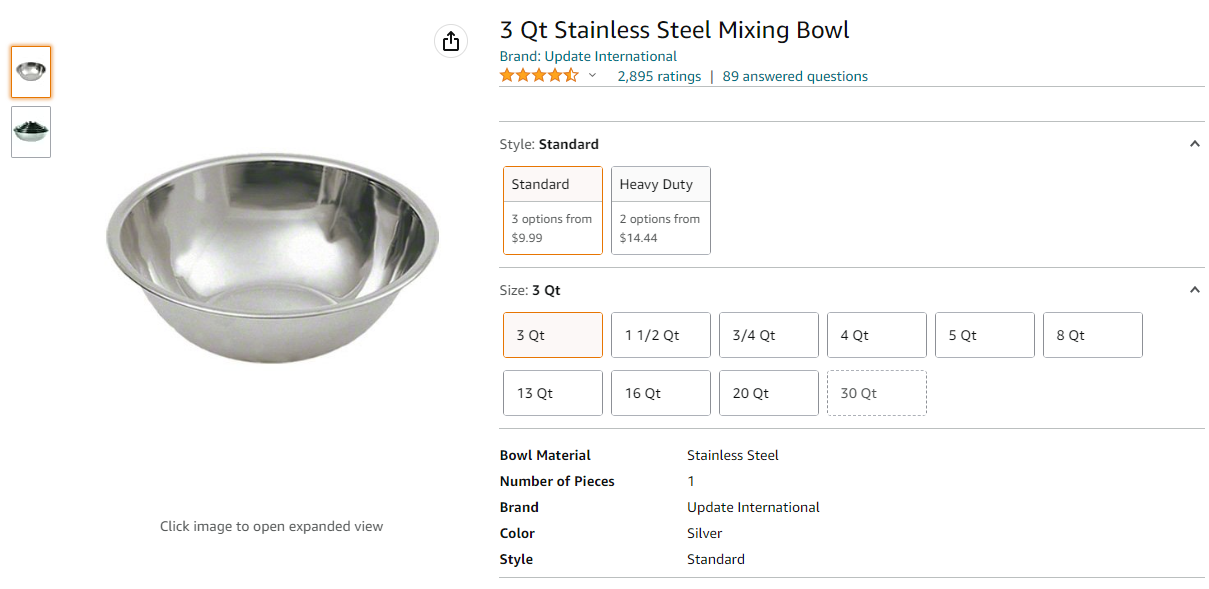1209x589 pixels.
Task: Choose the 13 Qt size
Action: [553, 393]
